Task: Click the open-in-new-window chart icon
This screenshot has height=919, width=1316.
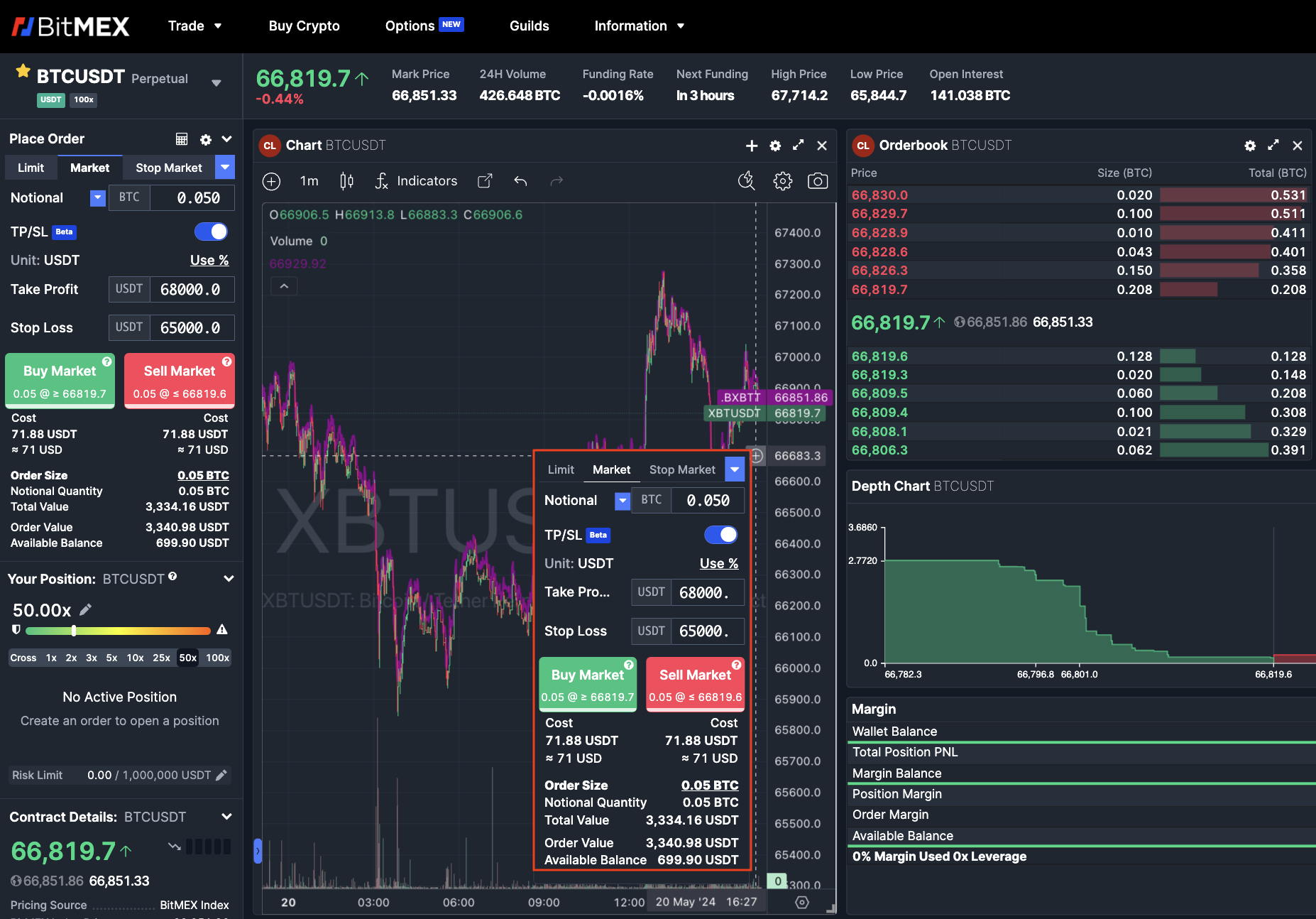Action: (x=484, y=181)
